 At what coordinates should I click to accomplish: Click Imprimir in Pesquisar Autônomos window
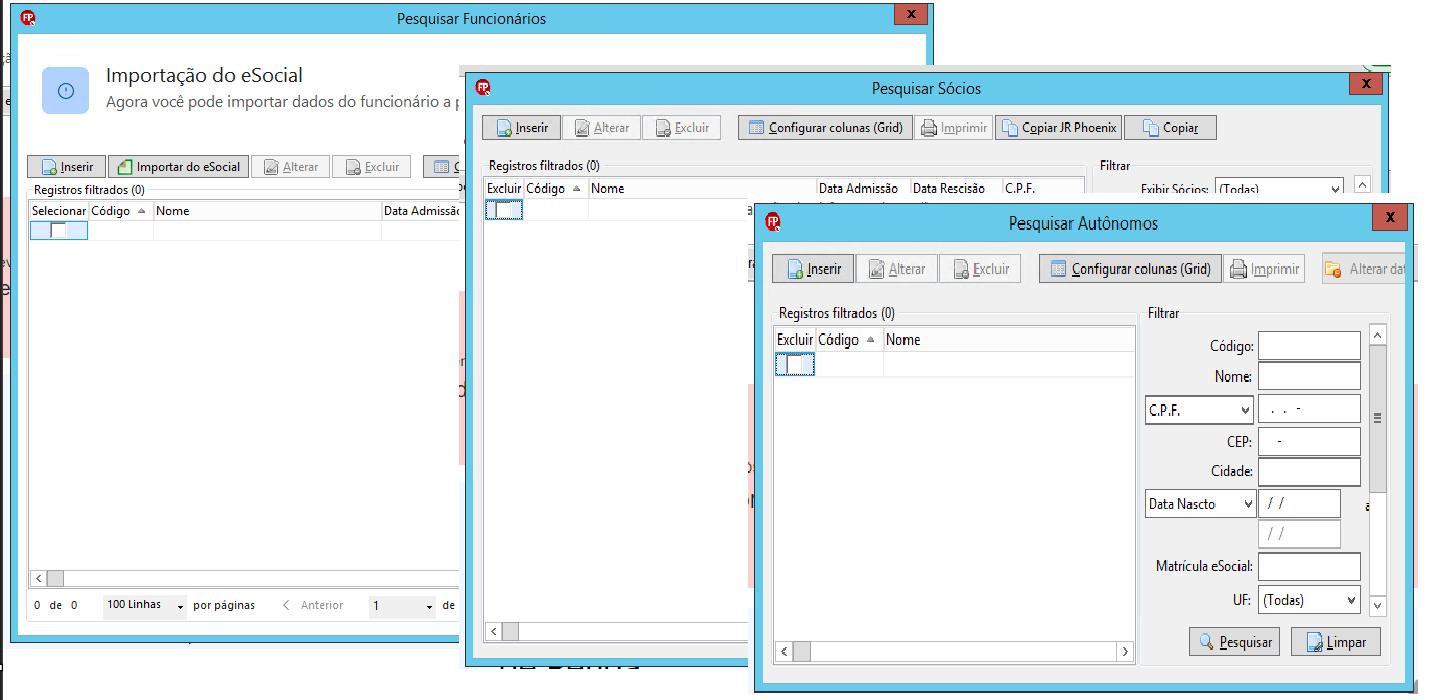(x=1265, y=269)
